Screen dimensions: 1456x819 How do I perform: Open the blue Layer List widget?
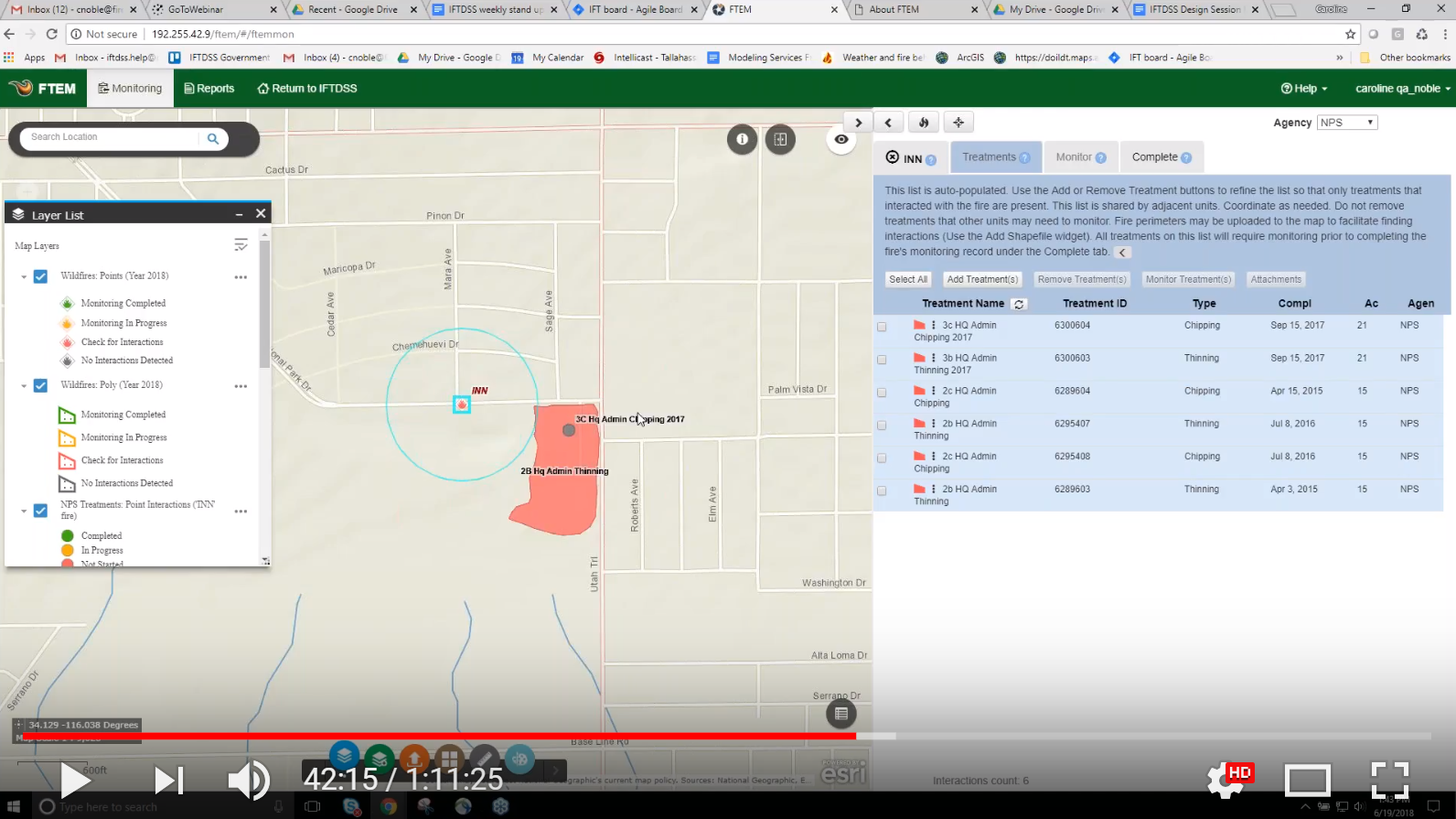pos(344,756)
